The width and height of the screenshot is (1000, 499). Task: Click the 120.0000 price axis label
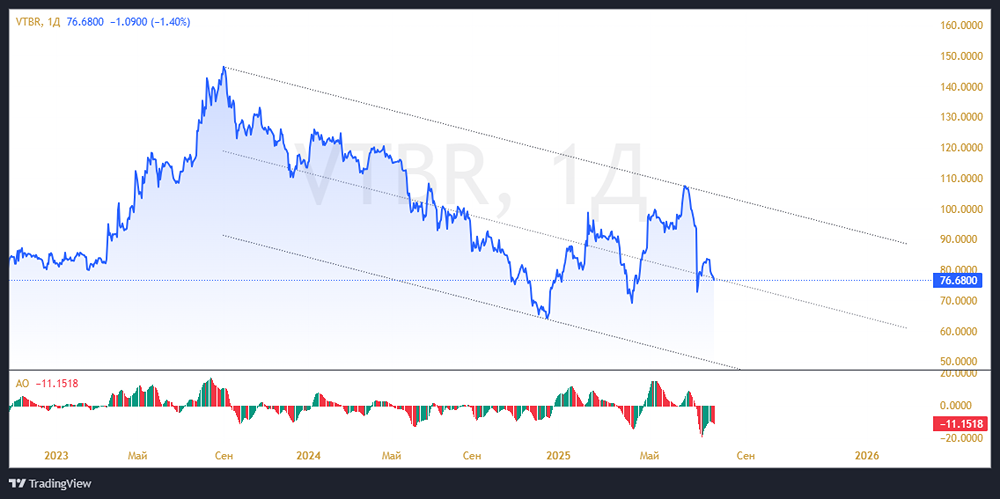click(x=962, y=148)
